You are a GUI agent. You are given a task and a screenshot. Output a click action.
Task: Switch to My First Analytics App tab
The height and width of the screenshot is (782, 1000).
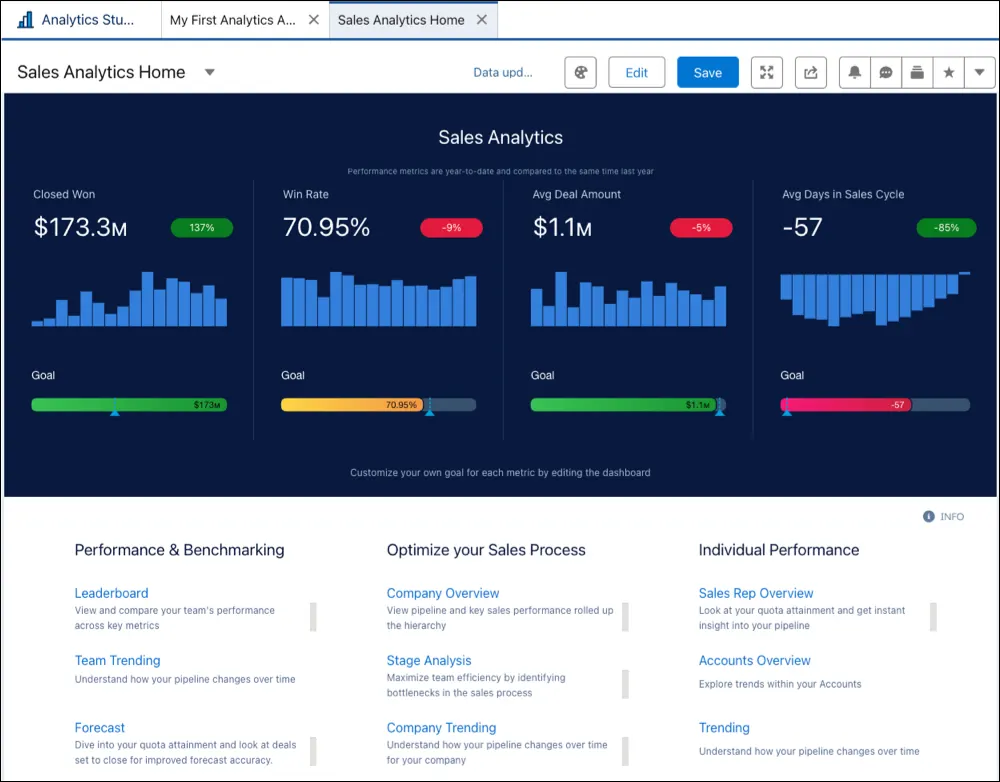[x=232, y=20]
